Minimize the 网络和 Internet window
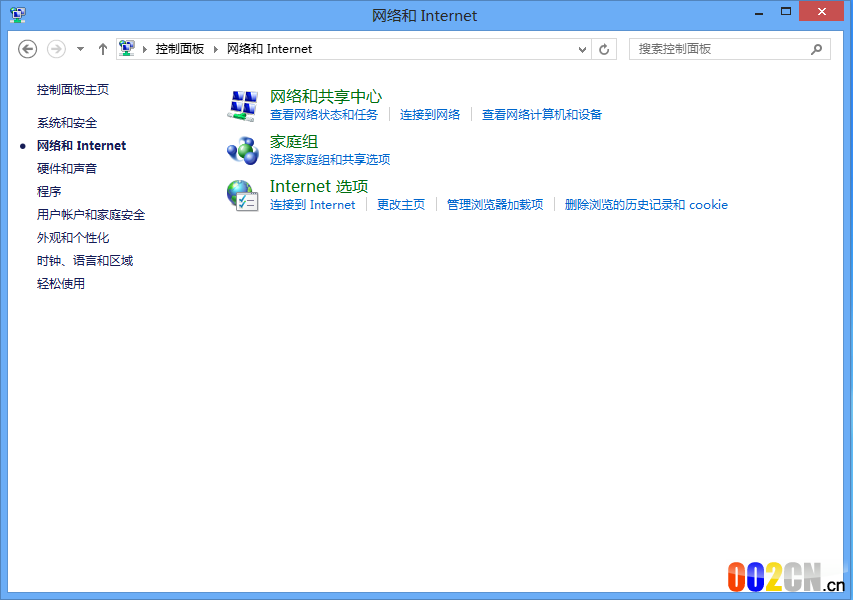The image size is (853, 600). [x=759, y=12]
